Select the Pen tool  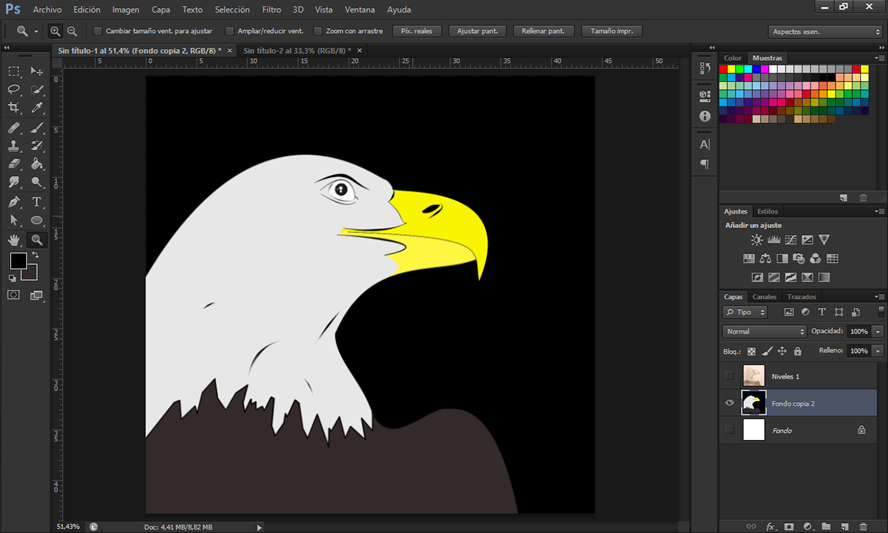[14, 202]
